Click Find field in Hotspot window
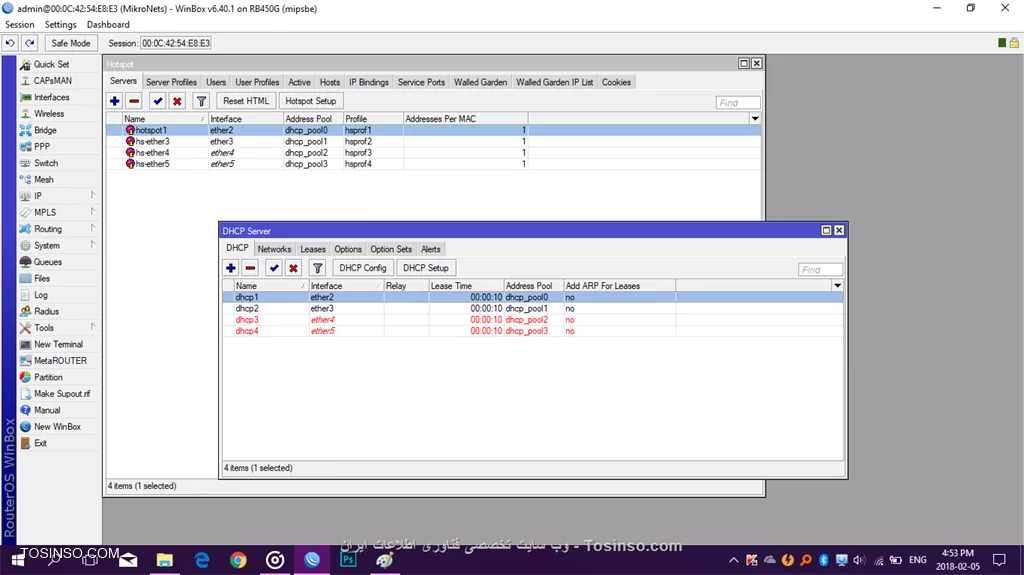Viewport: 1024px width, 575px height. pos(738,103)
